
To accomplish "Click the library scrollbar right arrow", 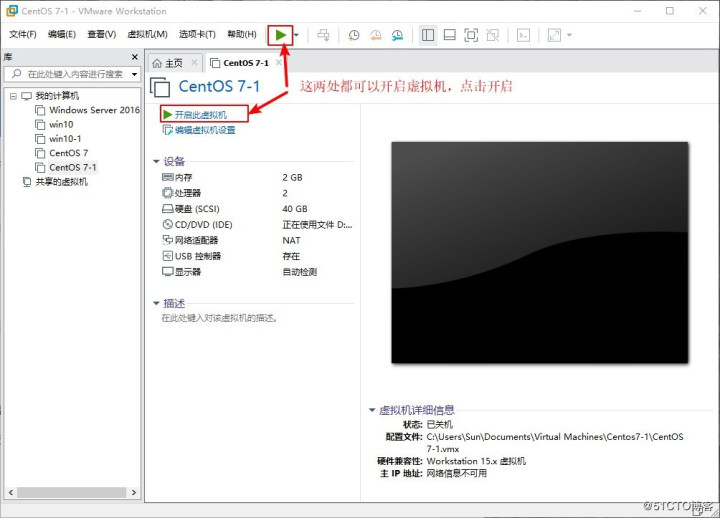I will [134, 492].
